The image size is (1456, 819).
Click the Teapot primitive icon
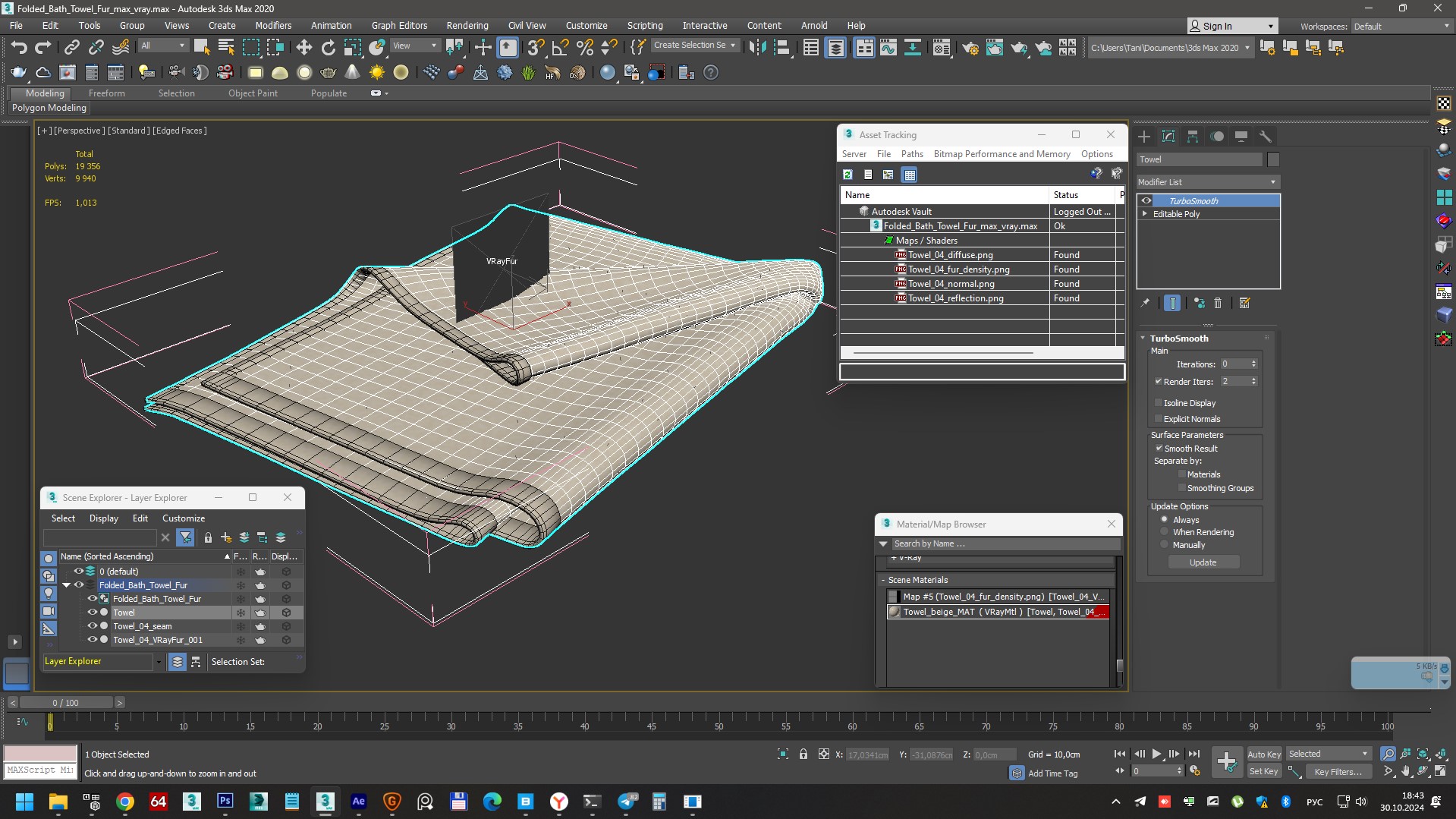pyautogui.click(x=18, y=73)
